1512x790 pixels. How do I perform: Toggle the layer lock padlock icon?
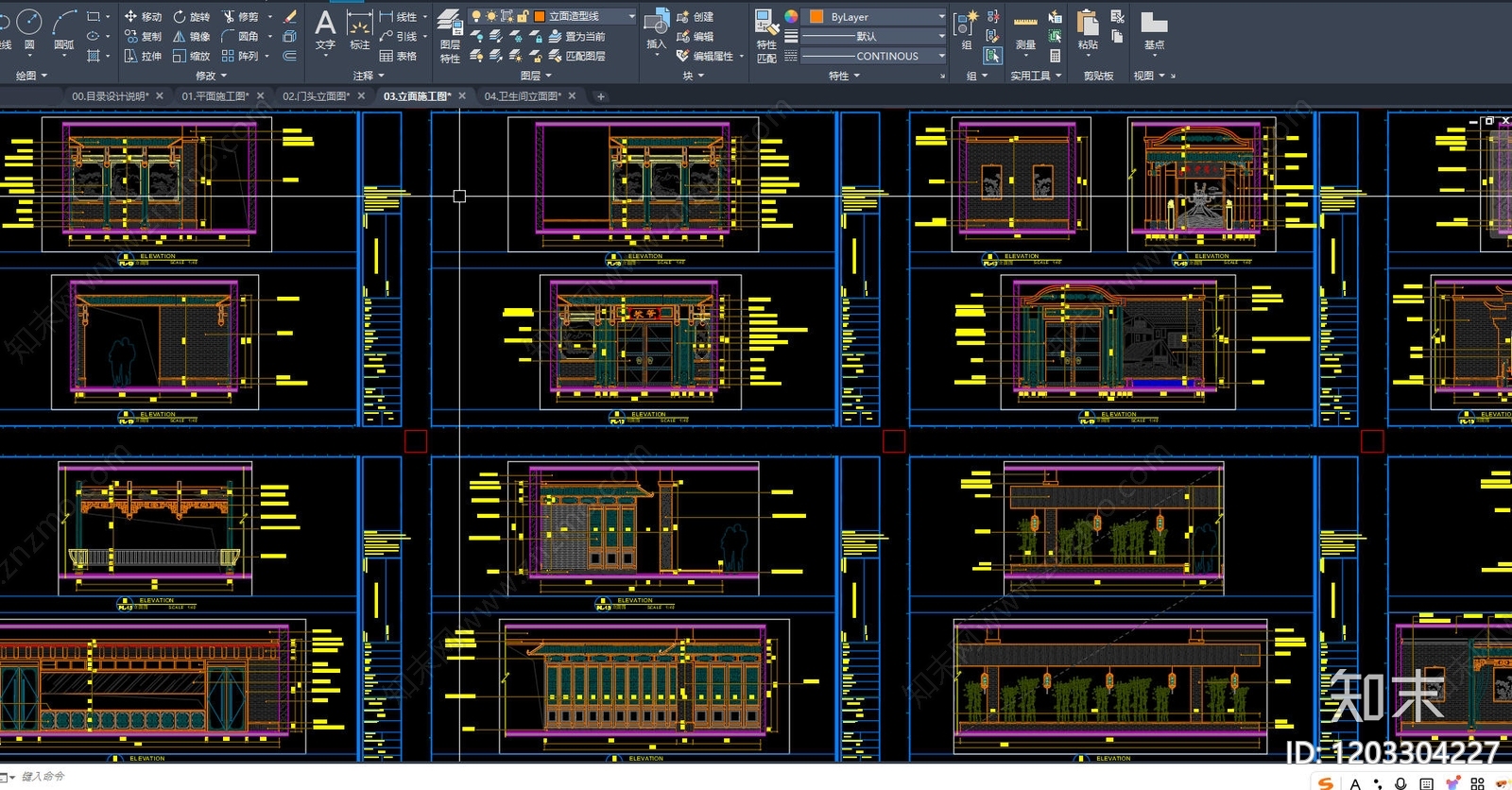coord(522,16)
